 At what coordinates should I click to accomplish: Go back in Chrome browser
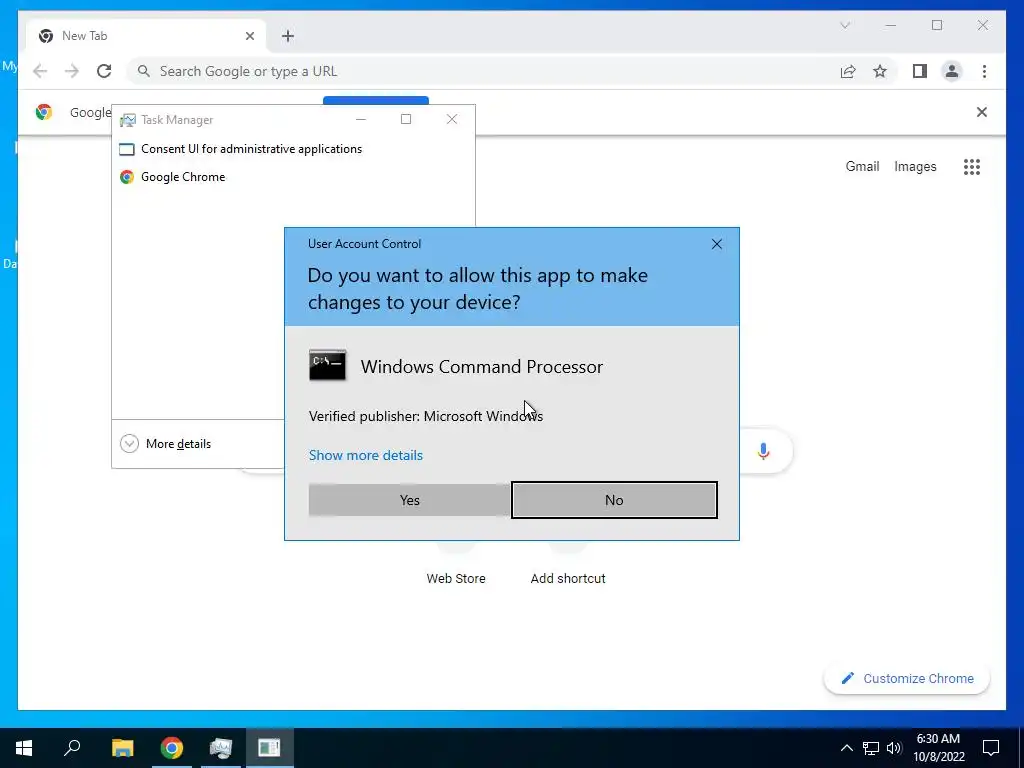coord(40,71)
